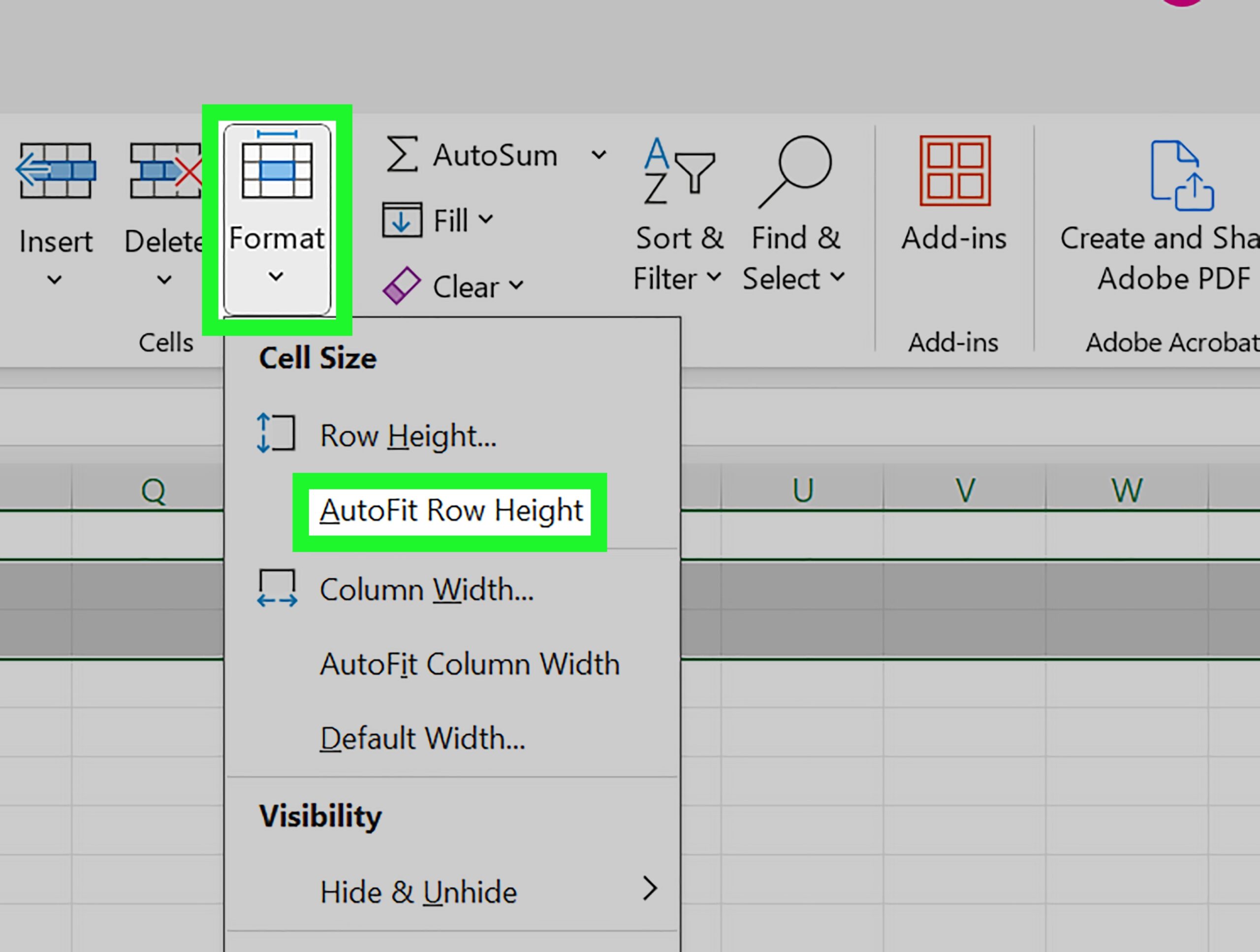Click the Find & Select magnifier icon
This screenshot has width=1260, height=952.
coord(795,171)
